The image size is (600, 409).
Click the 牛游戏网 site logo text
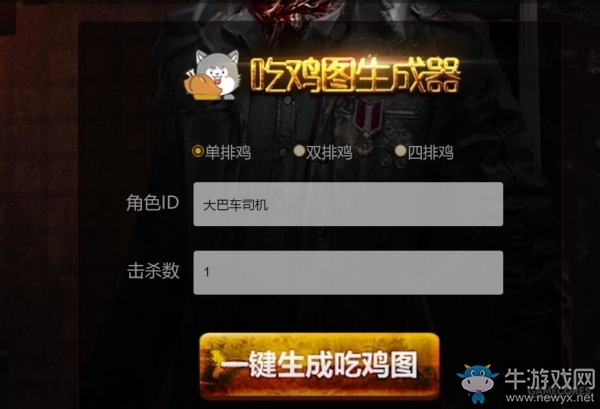coord(549,381)
